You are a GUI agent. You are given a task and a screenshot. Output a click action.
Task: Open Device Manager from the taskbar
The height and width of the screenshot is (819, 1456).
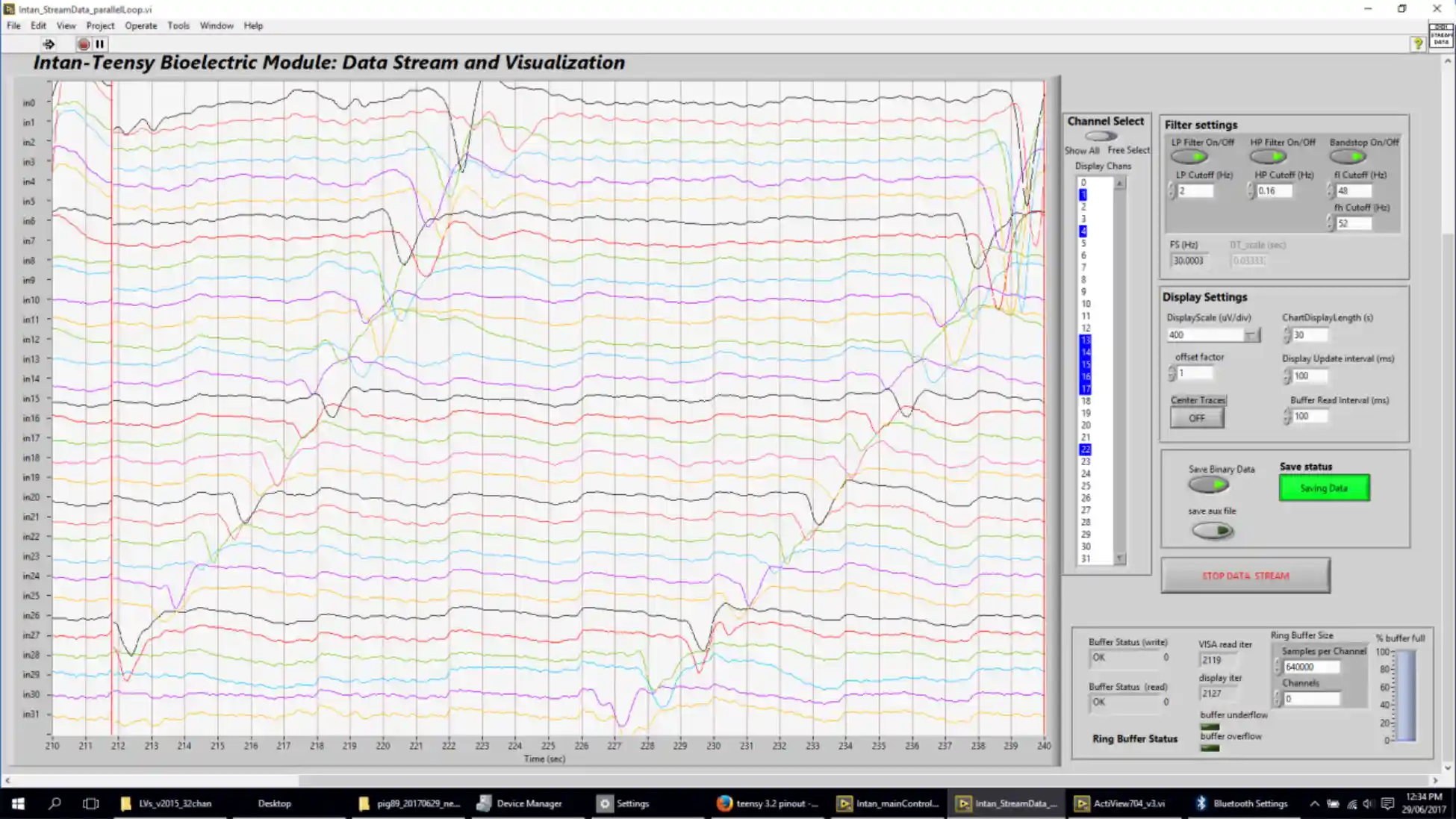(x=520, y=803)
